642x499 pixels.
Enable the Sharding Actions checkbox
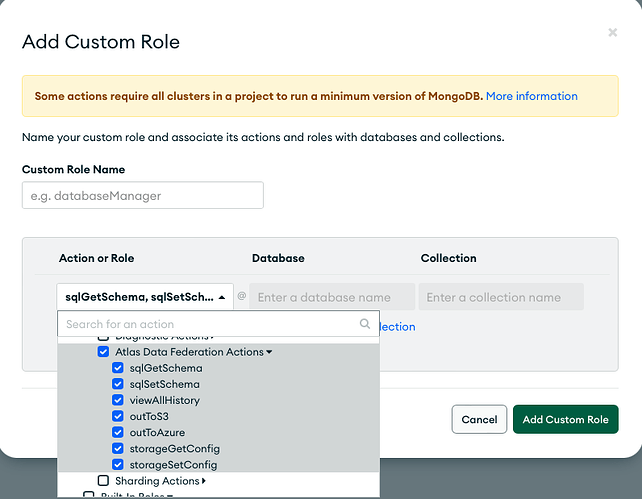coord(102,481)
